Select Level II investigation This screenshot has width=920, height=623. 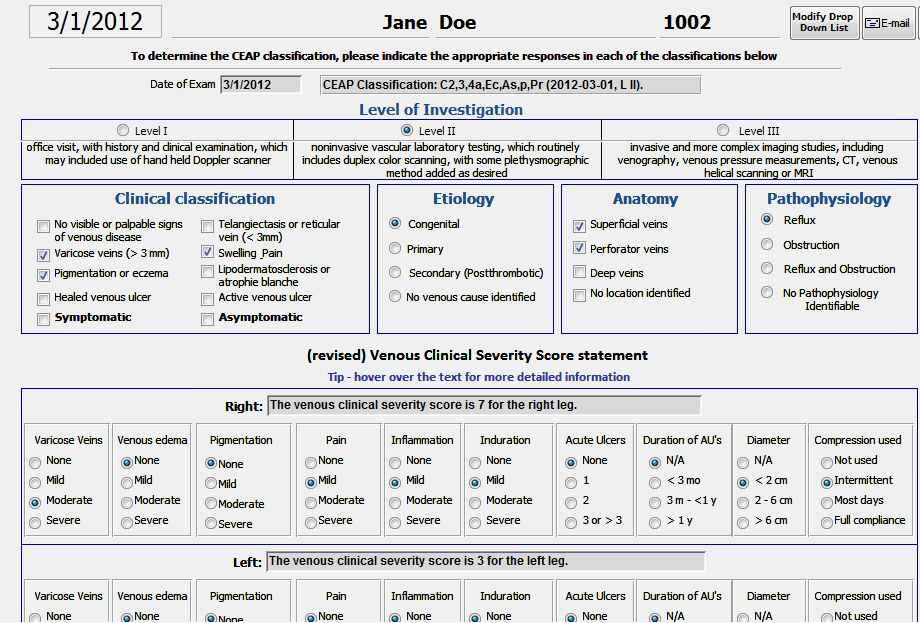407,130
